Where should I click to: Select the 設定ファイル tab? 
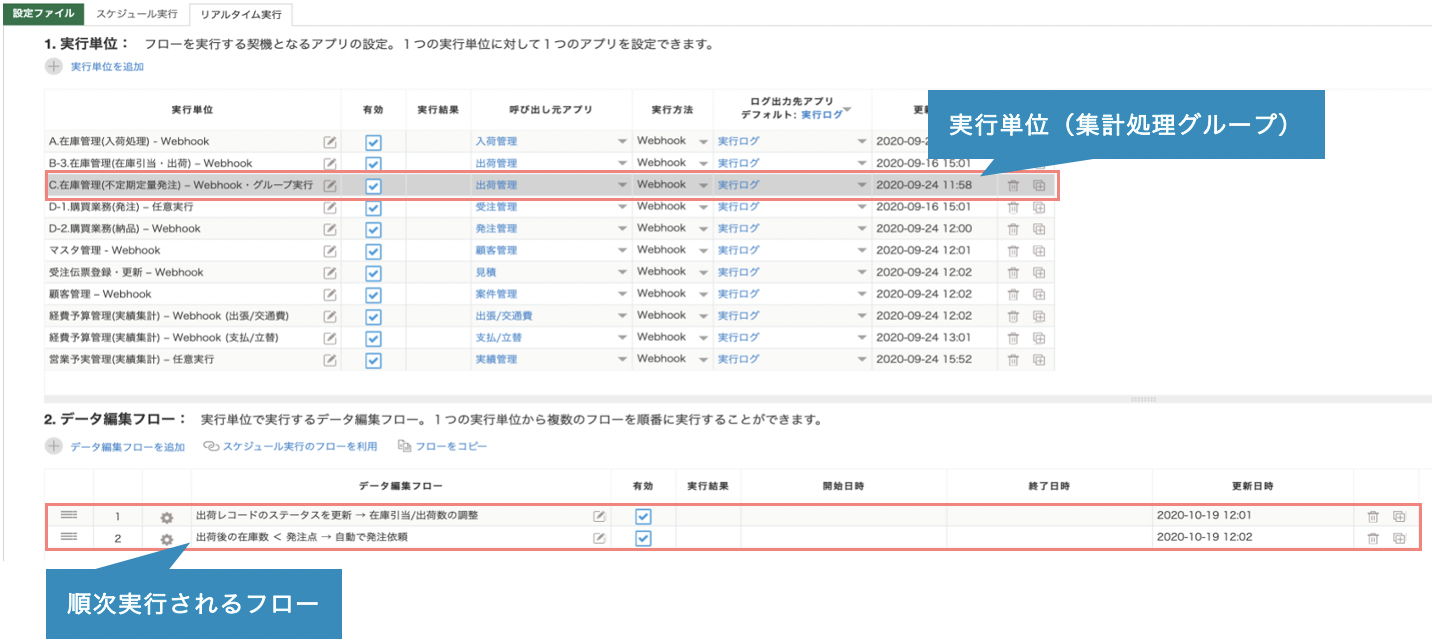coord(43,14)
